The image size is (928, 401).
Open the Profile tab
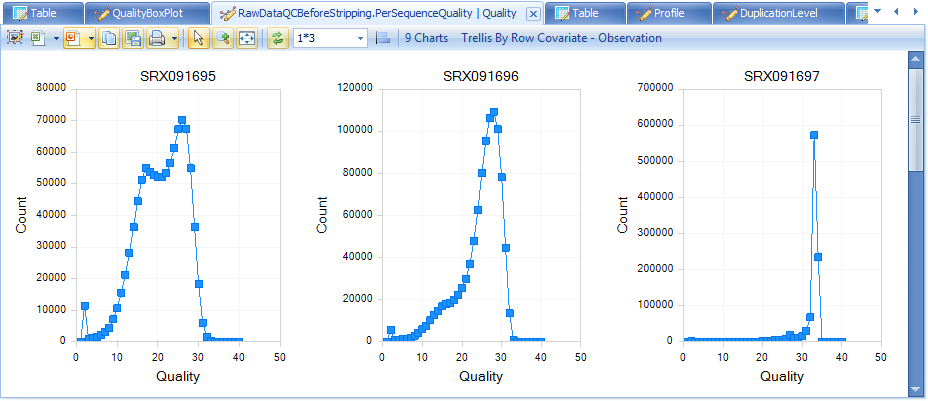click(x=669, y=12)
